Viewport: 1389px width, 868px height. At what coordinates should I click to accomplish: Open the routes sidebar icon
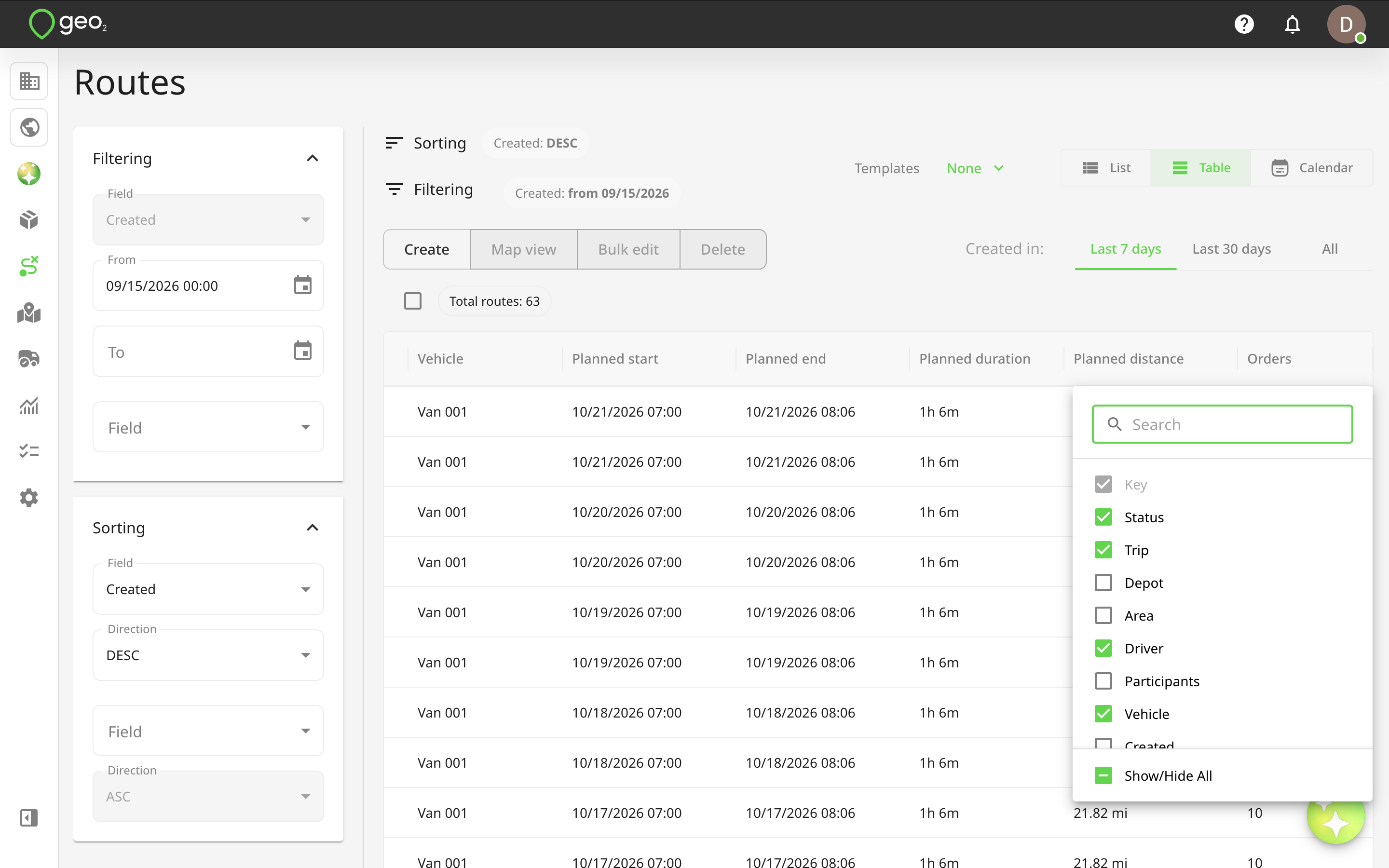tap(29, 266)
